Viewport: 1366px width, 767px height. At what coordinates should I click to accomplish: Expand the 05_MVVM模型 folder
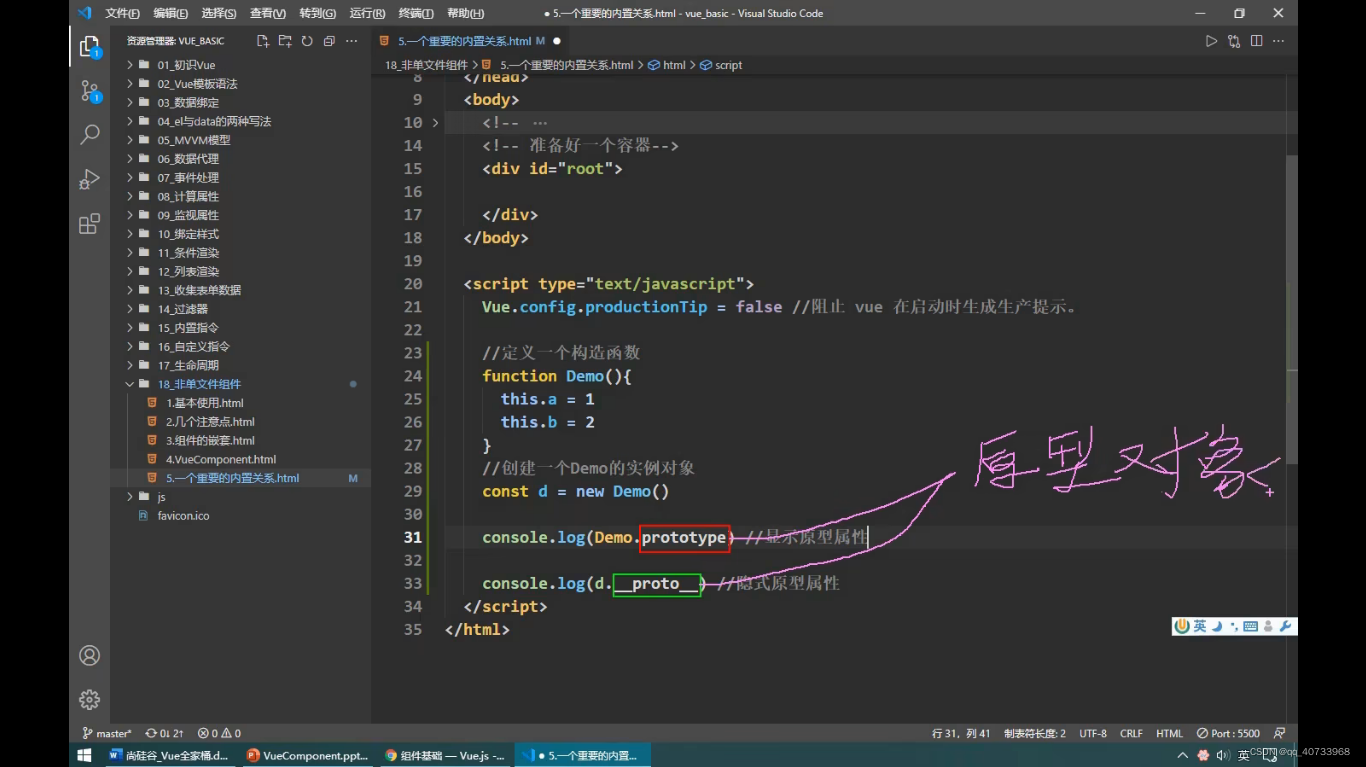(240, 140)
